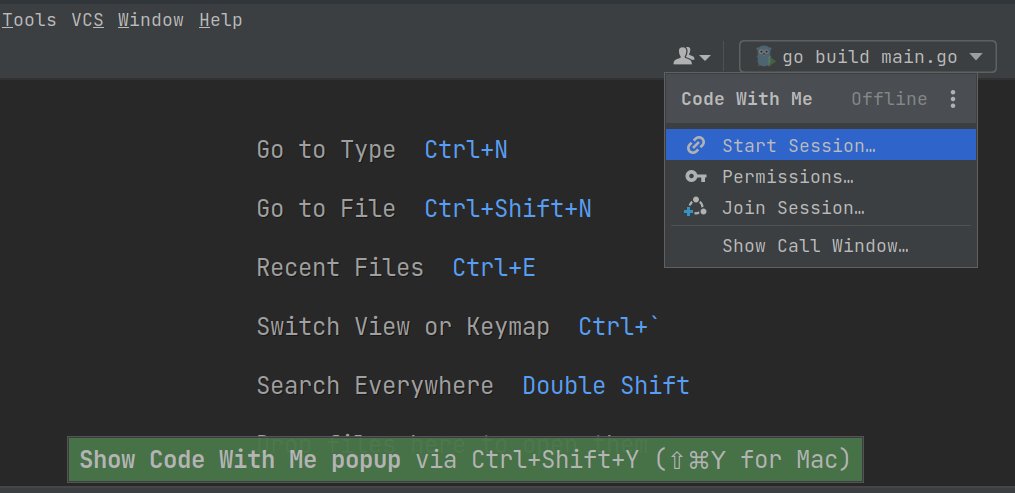1015x493 pixels.
Task: Open the VCS menu
Action: pos(87,20)
